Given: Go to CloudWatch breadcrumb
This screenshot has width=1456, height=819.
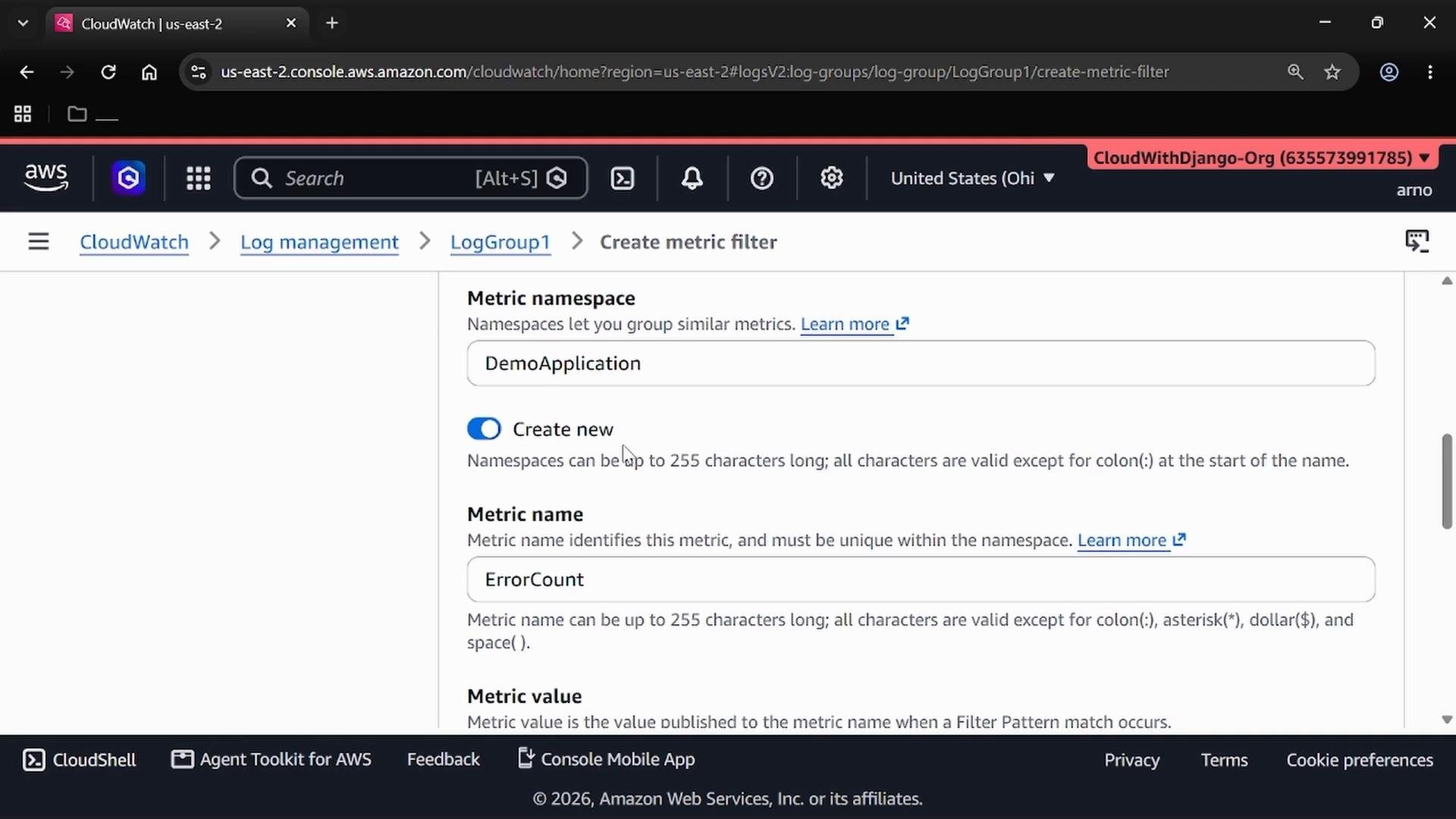Looking at the screenshot, I should point(134,242).
